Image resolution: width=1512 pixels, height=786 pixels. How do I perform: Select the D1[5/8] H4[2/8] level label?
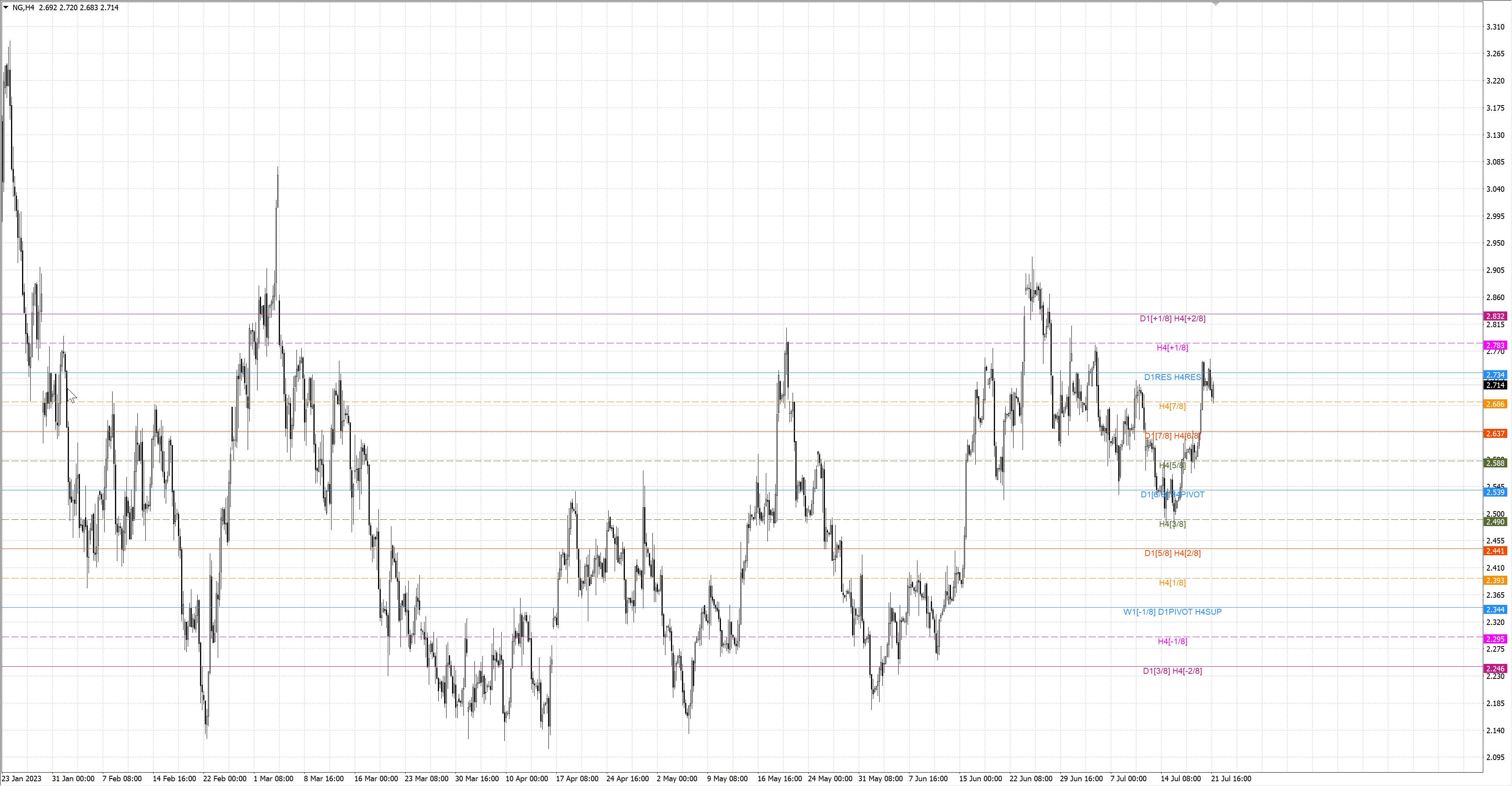1172,553
